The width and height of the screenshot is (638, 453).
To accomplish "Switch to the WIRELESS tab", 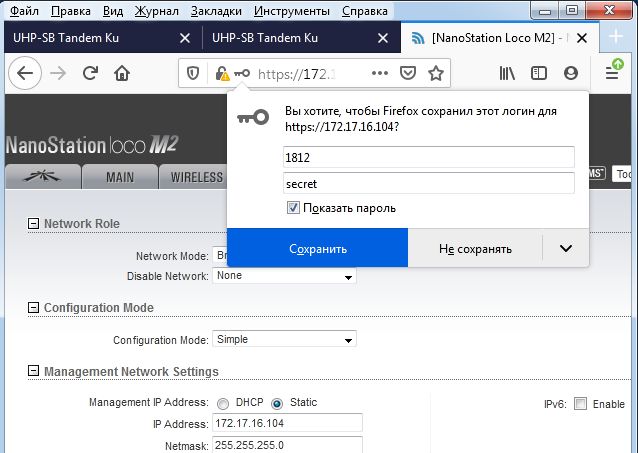I will point(194,177).
